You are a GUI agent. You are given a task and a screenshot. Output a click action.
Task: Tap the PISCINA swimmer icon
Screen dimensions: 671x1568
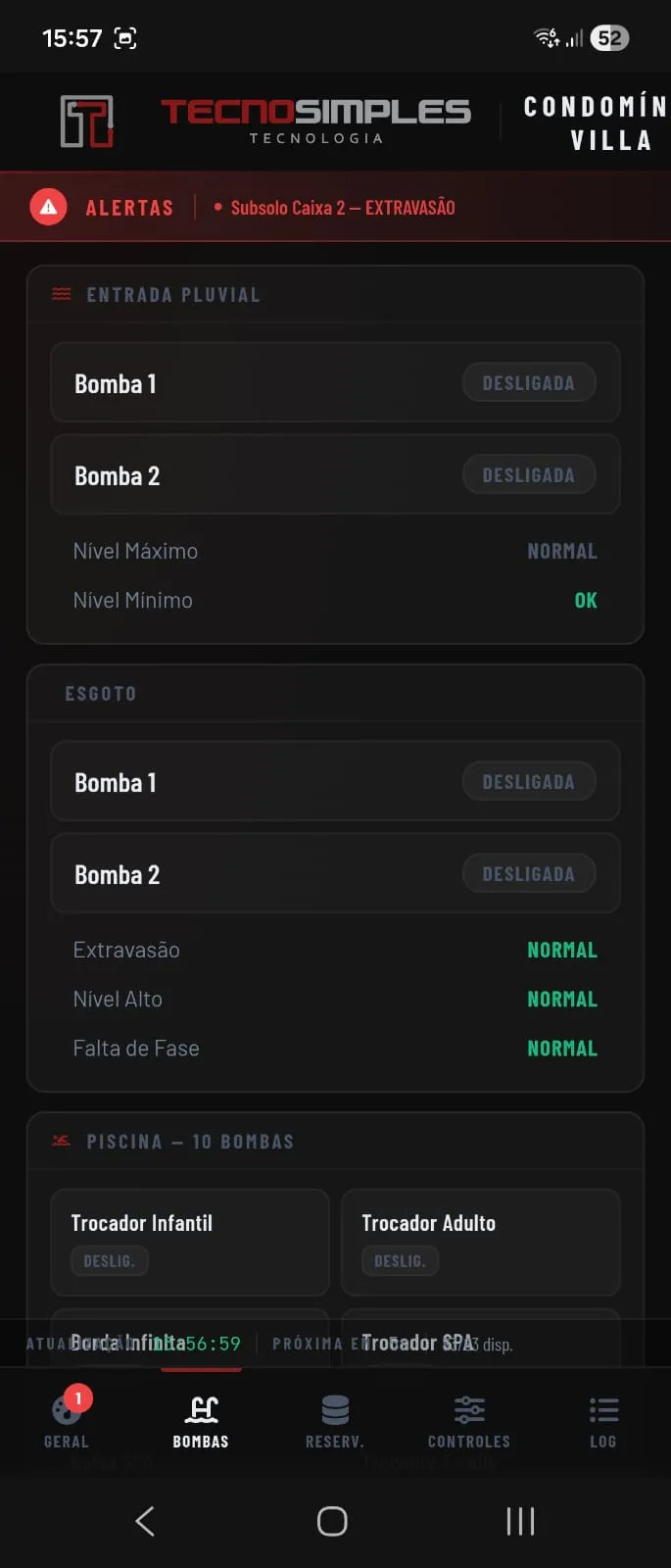61,1140
